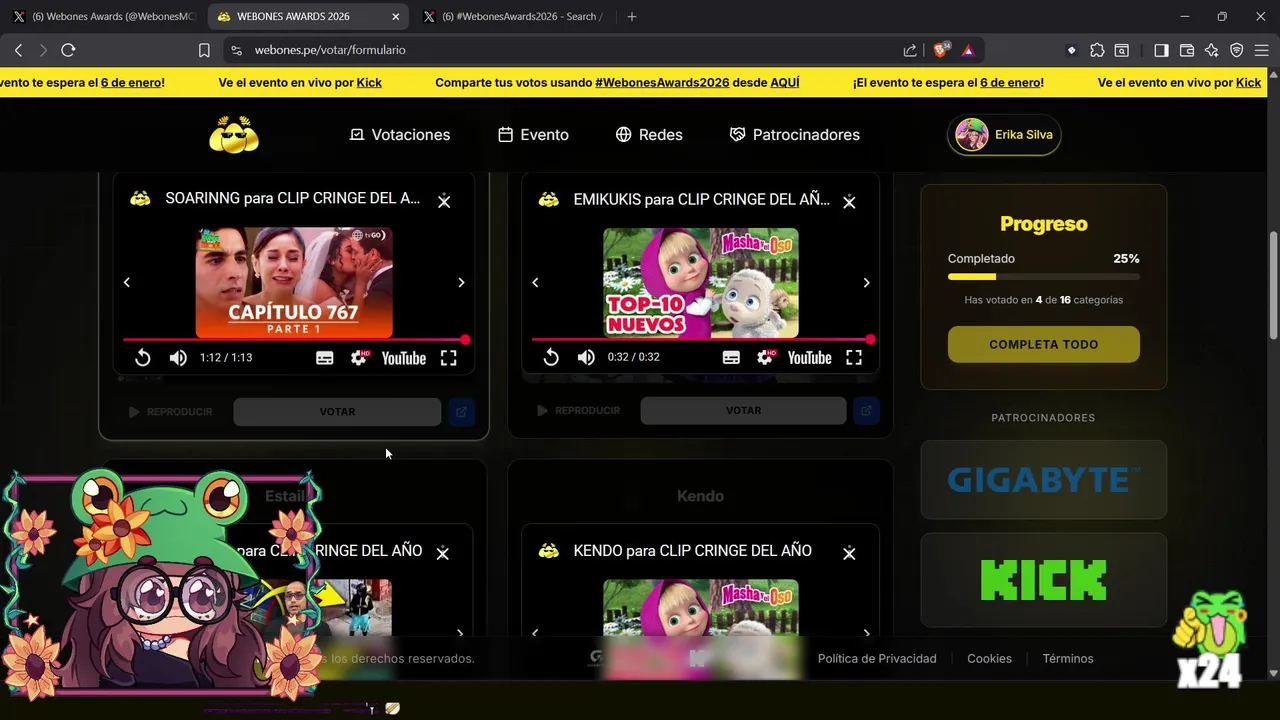Image resolution: width=1280 pixels, height=720 pixels.
Task: Open the Brave wallet icon
Action: (1187, 50)
